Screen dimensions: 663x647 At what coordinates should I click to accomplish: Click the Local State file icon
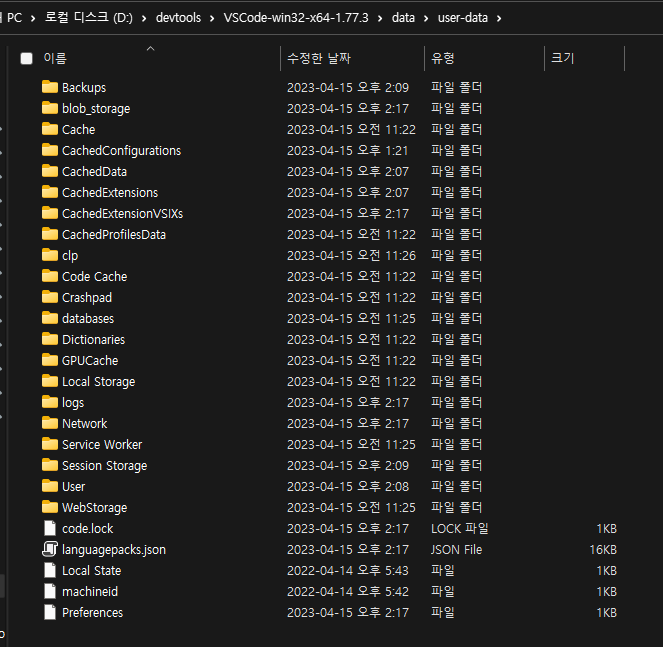point(50,570)
